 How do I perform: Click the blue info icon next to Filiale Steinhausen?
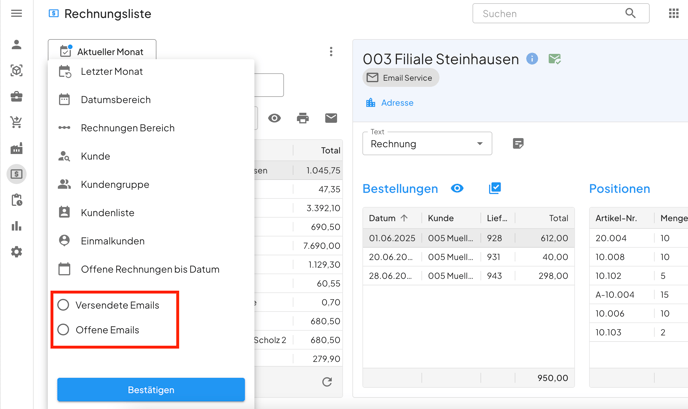tap(532, 59)
